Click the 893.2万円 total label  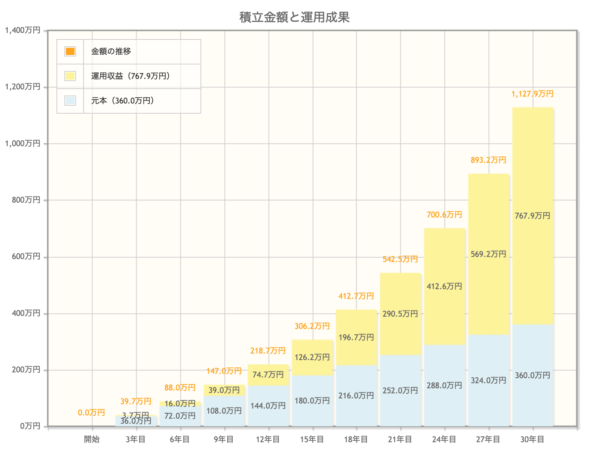(489, 160)
